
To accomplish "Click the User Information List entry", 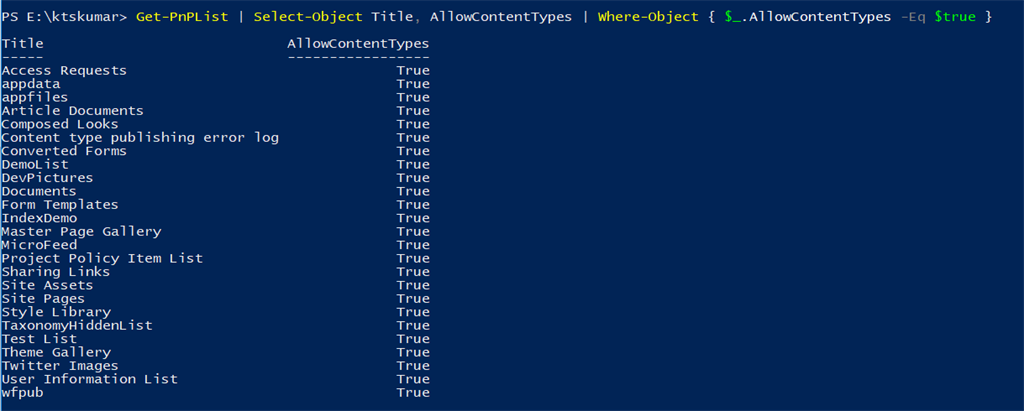I will click(89, 379).
